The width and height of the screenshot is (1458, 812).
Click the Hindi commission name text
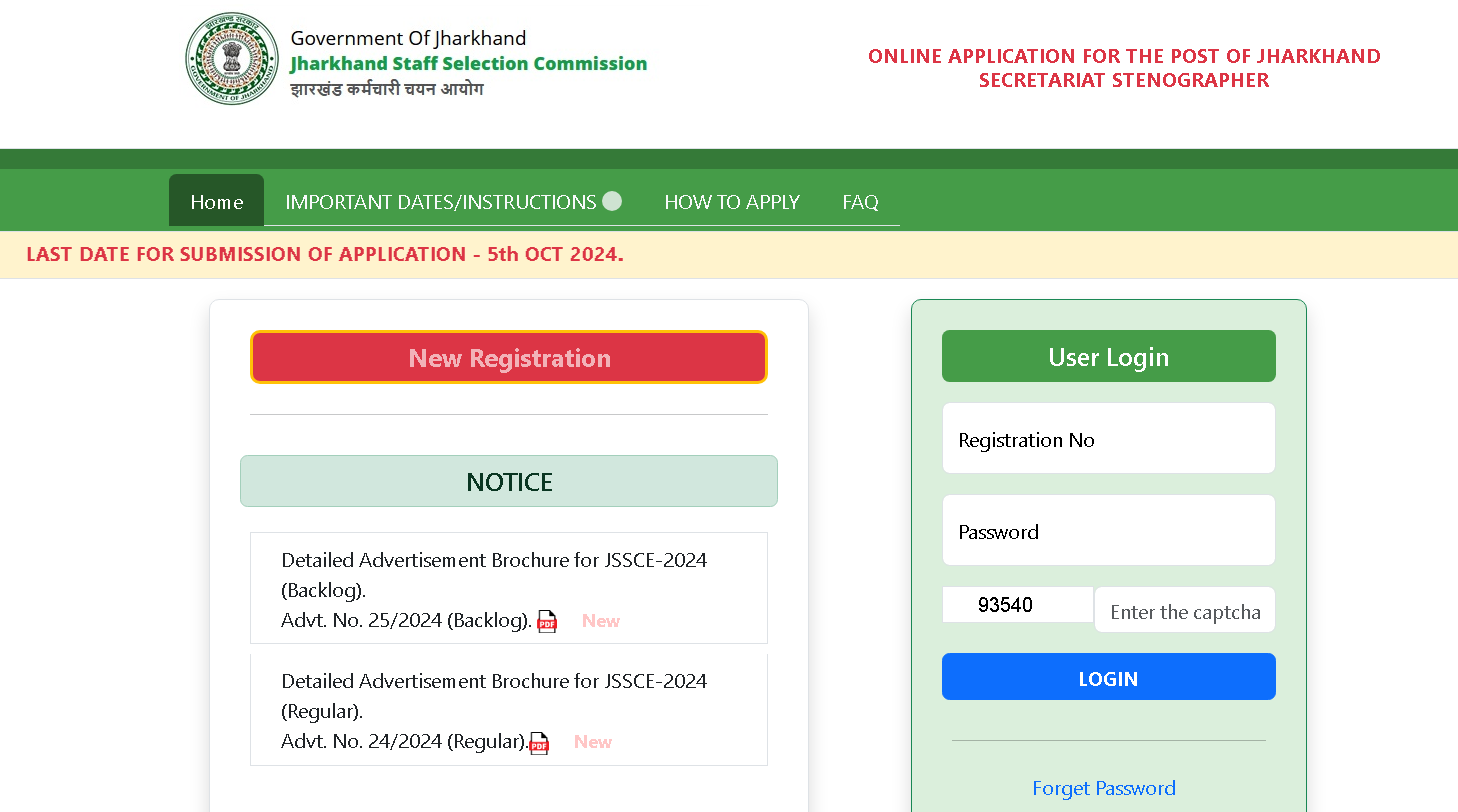click(387, 89)
